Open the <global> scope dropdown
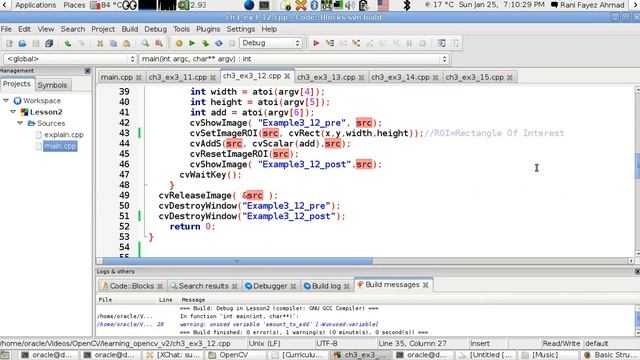This screenshot has width=640, height=360. [69, 59]
